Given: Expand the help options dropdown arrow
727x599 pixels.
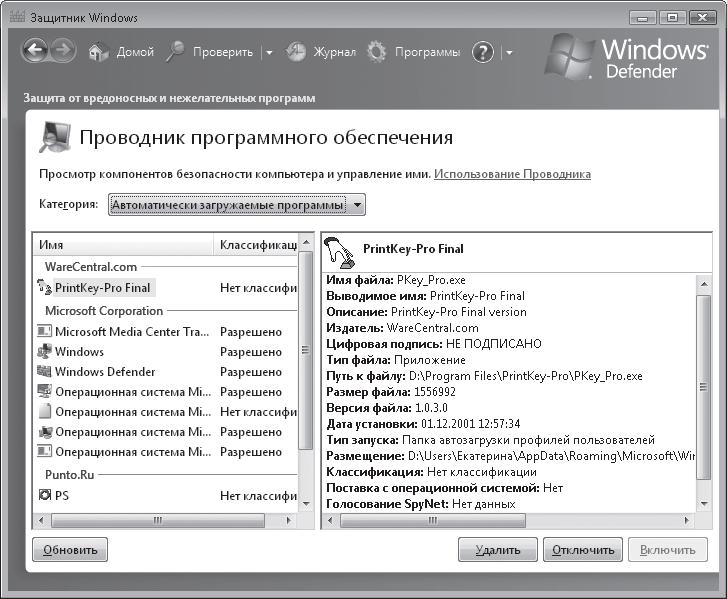Looking at the screenshot, I should click(508, 53).
